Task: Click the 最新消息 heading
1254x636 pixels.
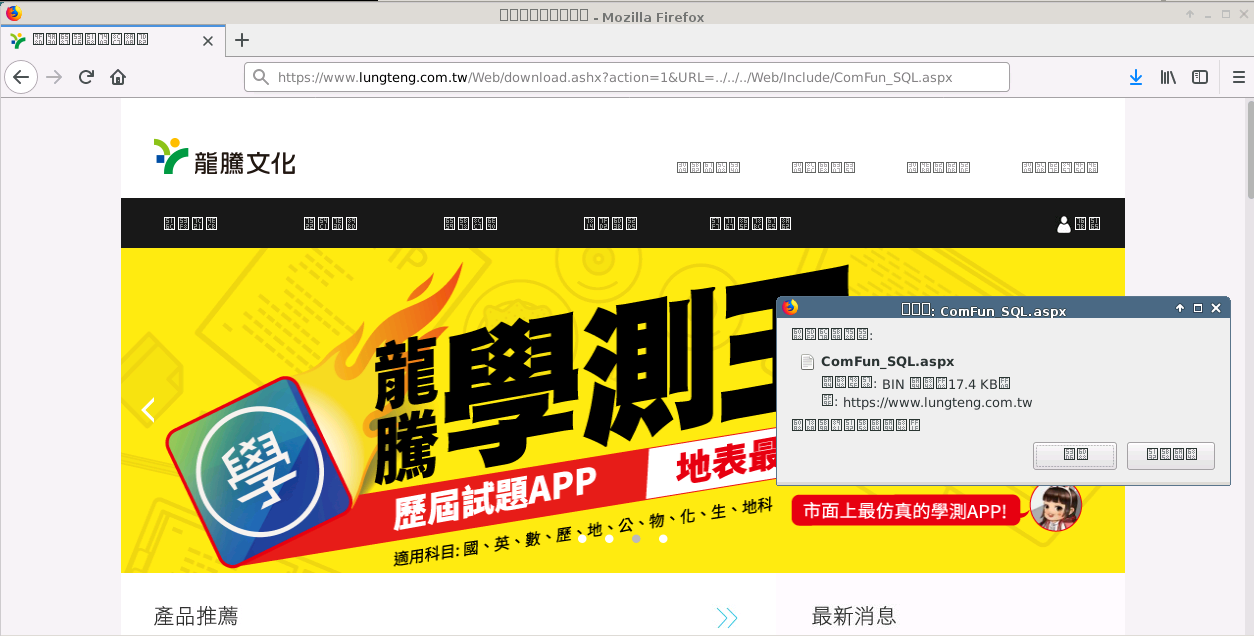Action: click(854, 616)
